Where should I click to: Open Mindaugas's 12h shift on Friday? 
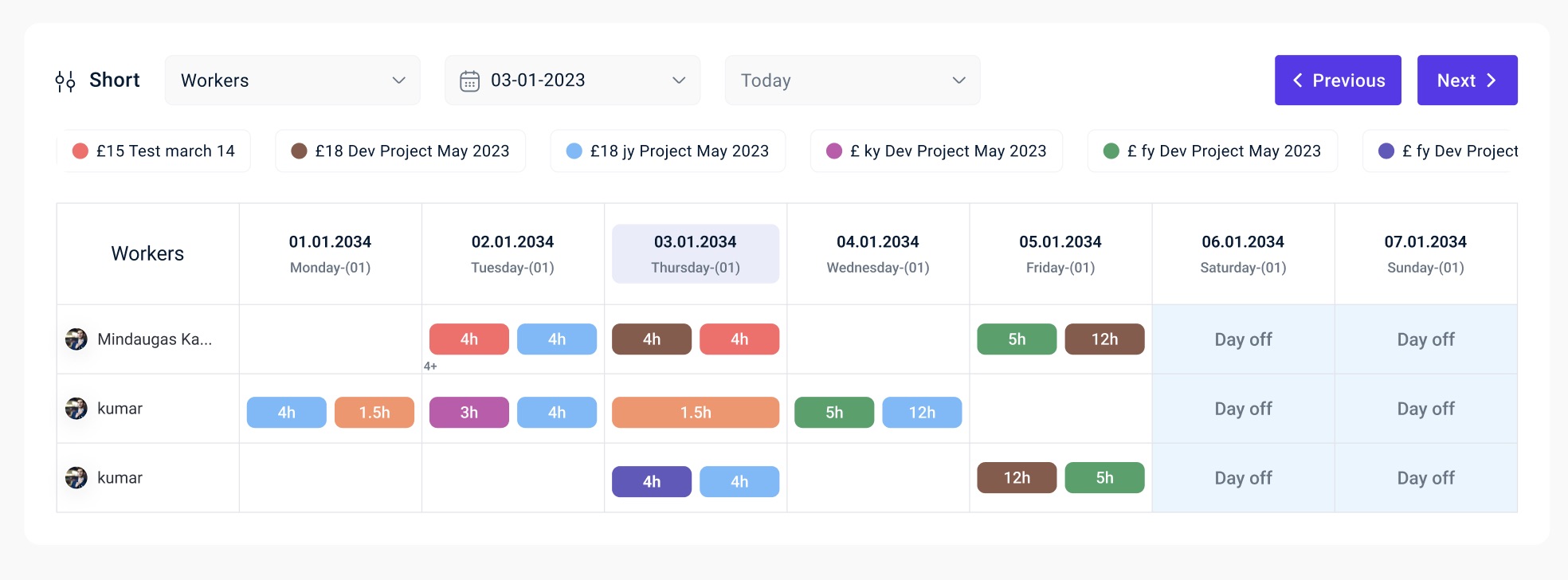coord(1104,339)
